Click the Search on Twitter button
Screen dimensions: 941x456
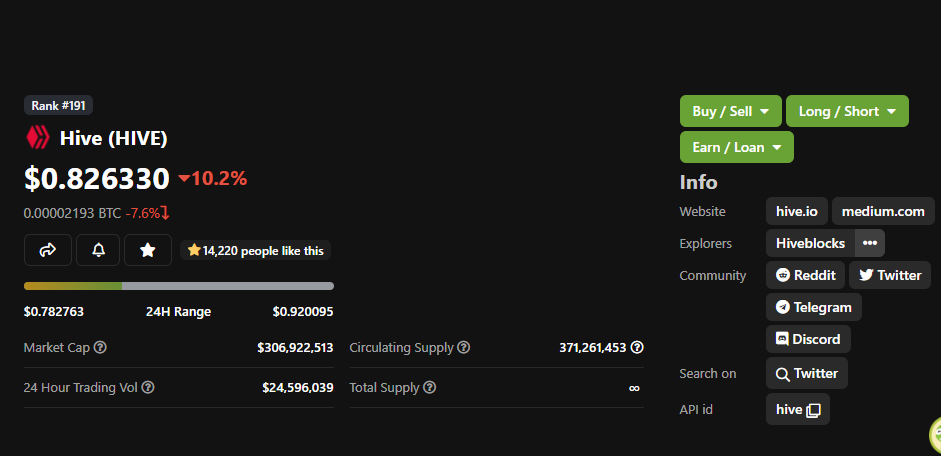coord(807,373)
